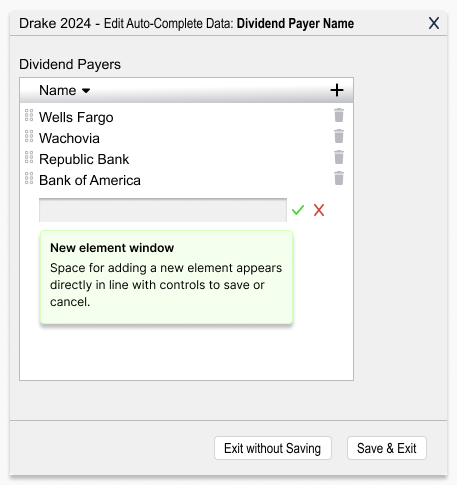The height and width of the screenshot is (485, 457).
Task: Select the Bank of America entry
Action: click(x=90, y=180)
